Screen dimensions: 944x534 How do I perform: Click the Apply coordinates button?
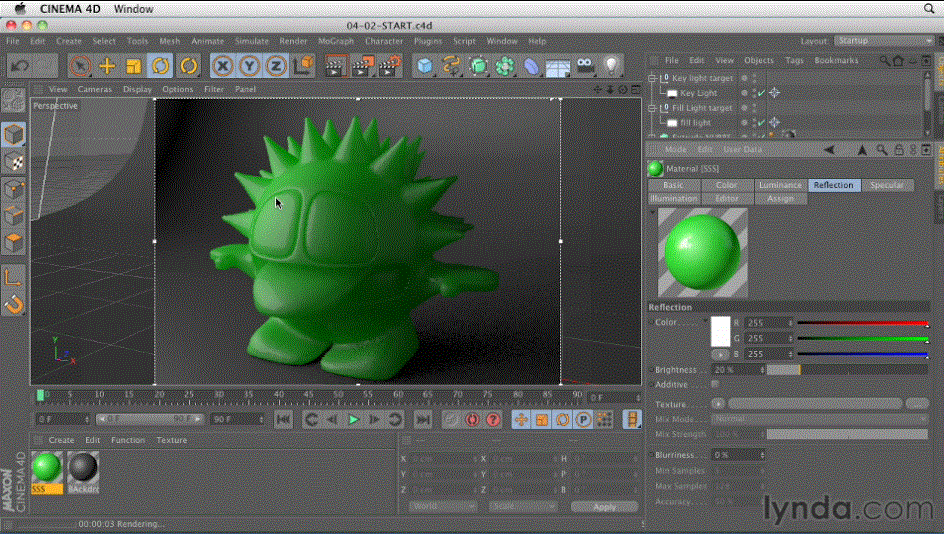[x=604, y=507]
